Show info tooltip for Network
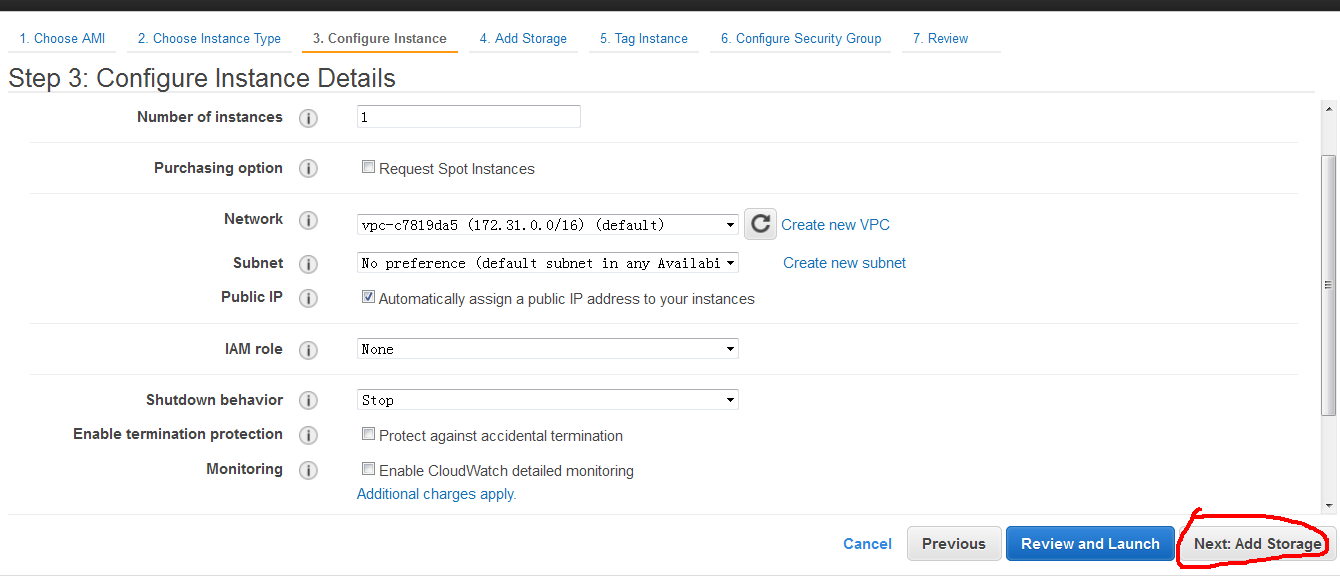Viewport: 1340px width, 583px height. pos(308,220)
